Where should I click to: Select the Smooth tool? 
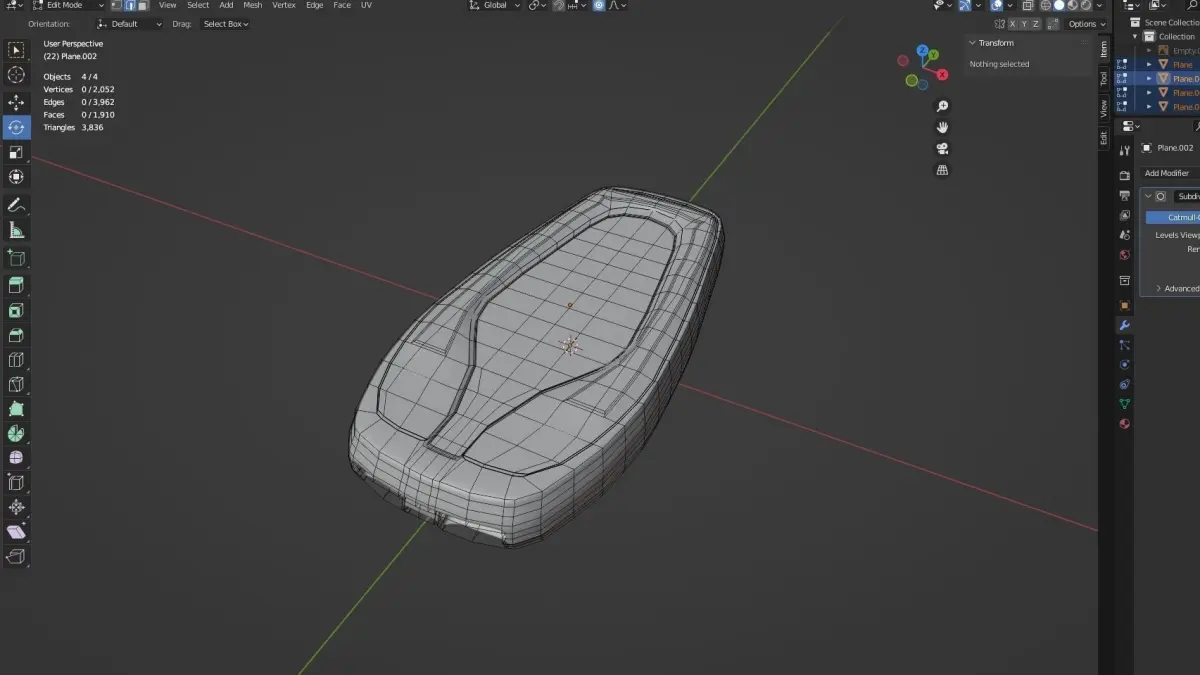[x=16, y=458]
